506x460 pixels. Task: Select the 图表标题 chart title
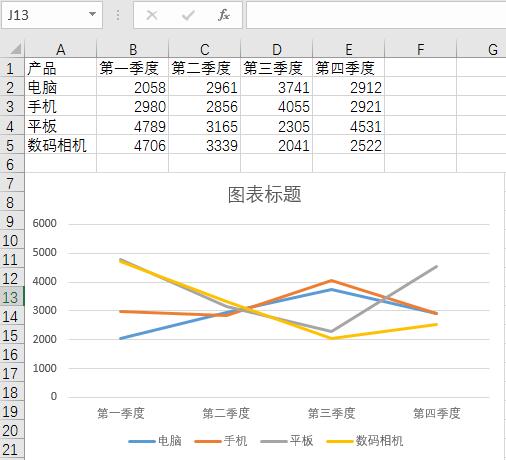(265, 194)
